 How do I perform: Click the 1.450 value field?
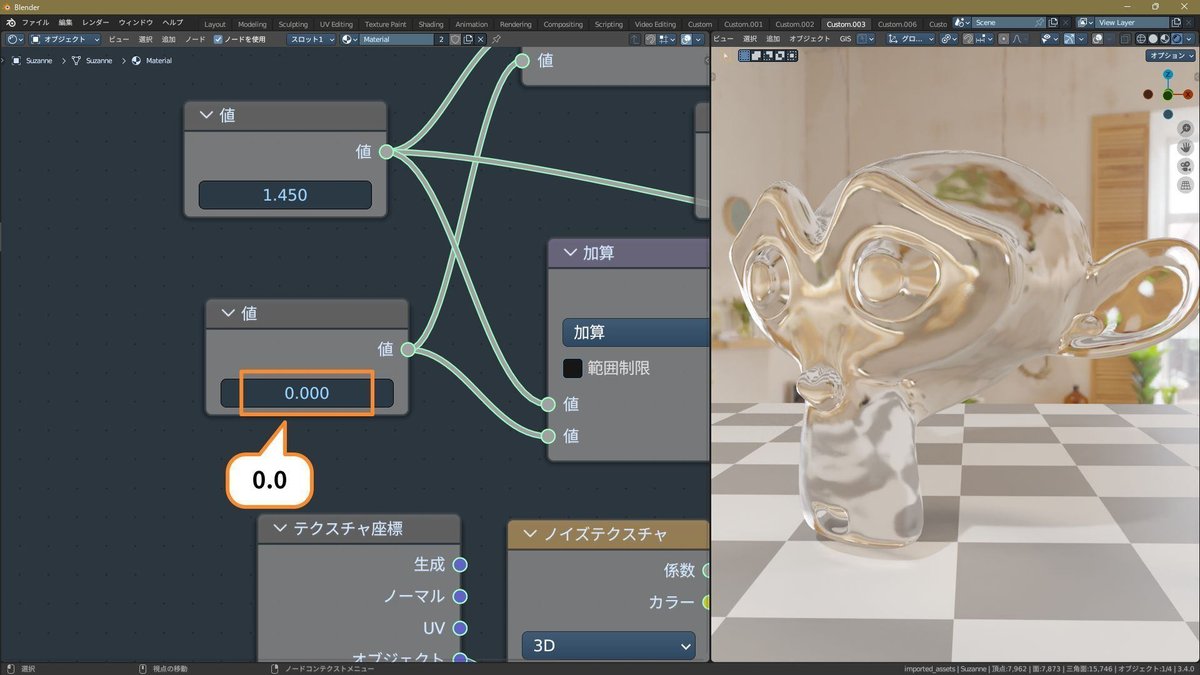pos(285,195)
